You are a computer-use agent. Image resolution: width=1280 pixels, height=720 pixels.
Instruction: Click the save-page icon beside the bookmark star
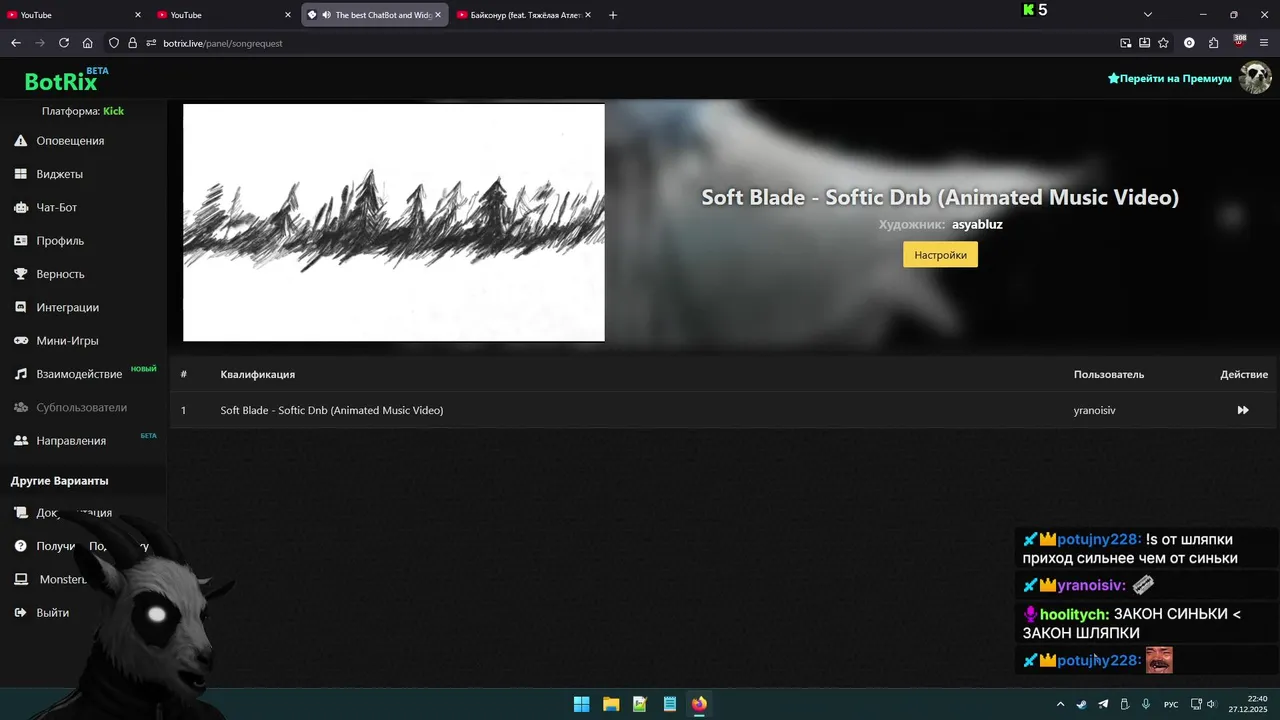point(1145,43)
